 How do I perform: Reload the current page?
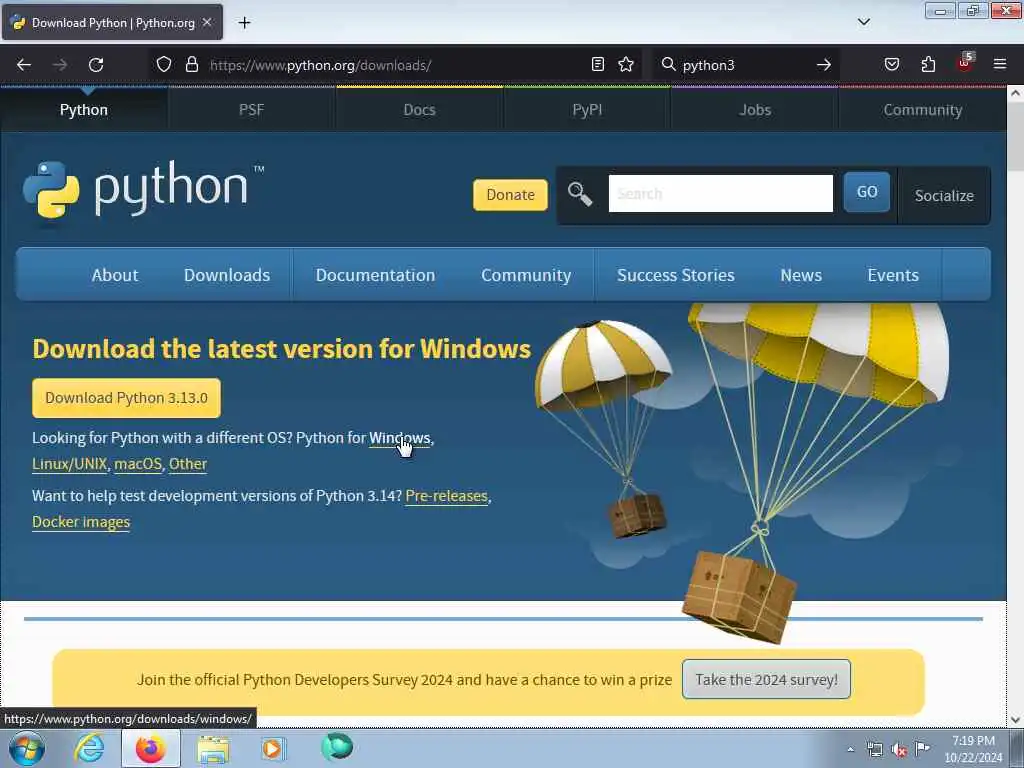tap(96, 65)
